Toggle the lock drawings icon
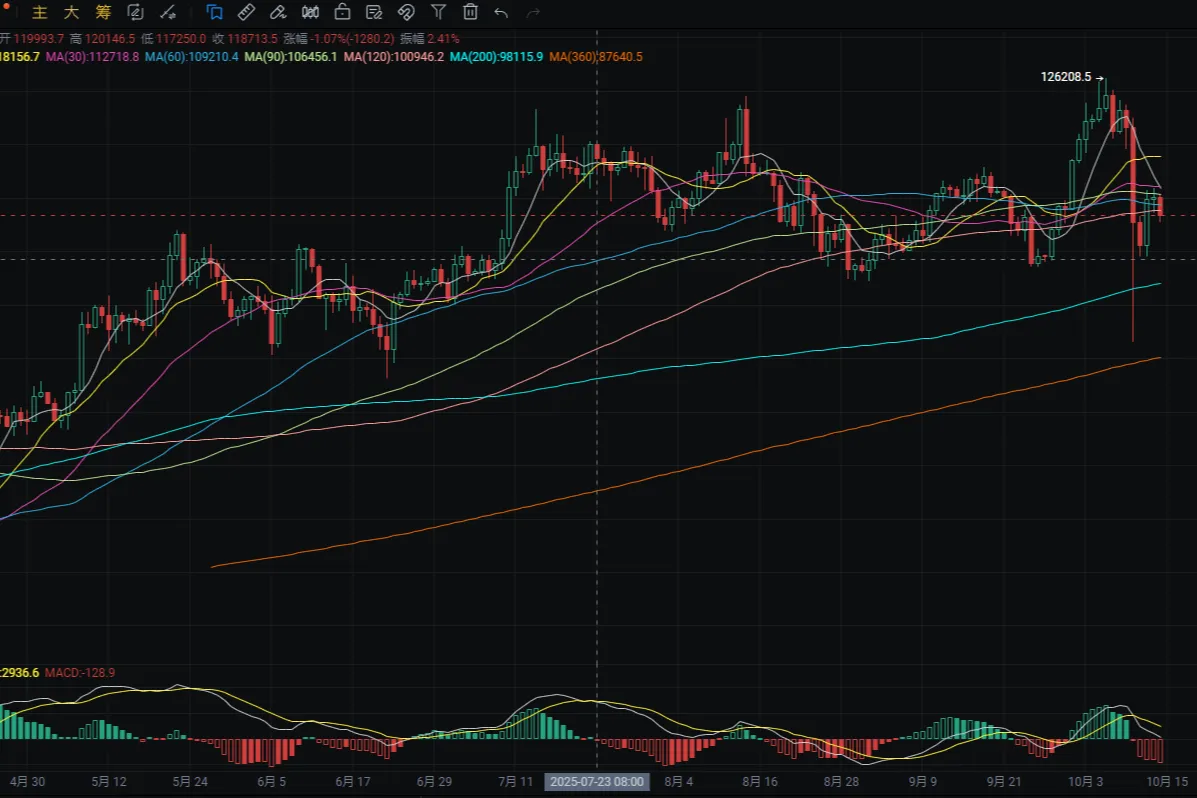Screen dimensions: 1197x798 (342, 13)
